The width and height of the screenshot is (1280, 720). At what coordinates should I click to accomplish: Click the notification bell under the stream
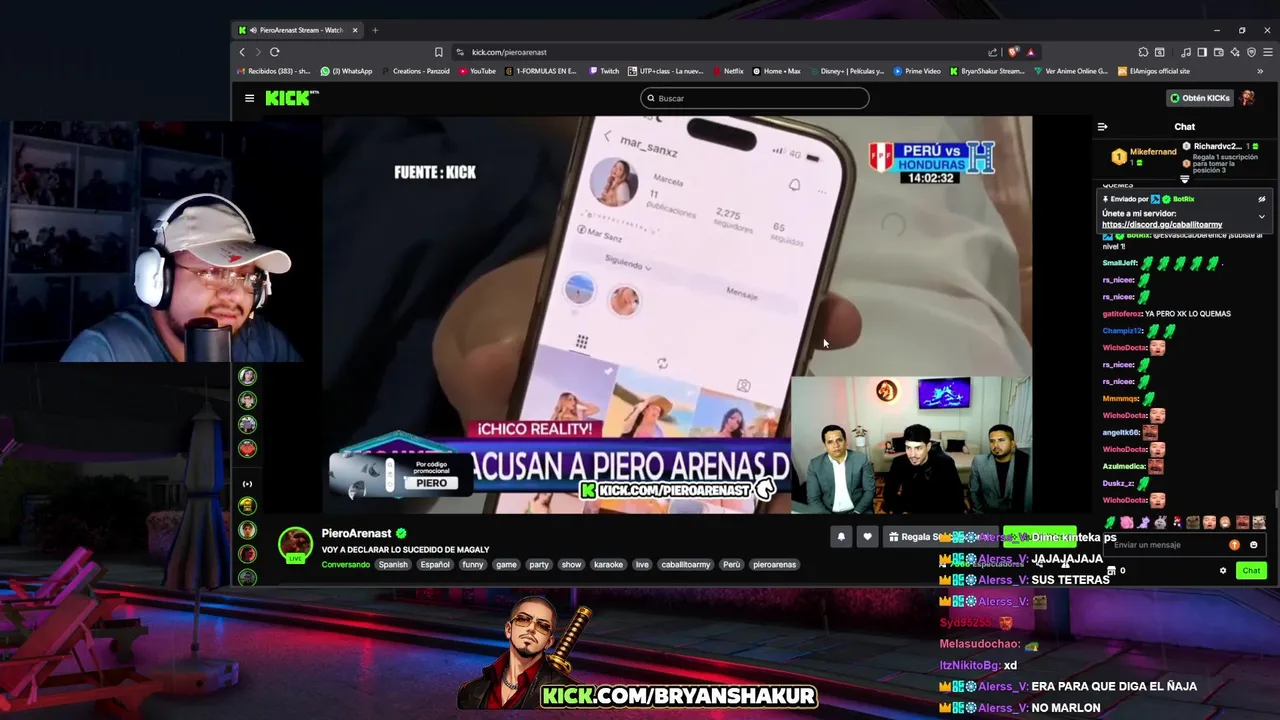841,537
